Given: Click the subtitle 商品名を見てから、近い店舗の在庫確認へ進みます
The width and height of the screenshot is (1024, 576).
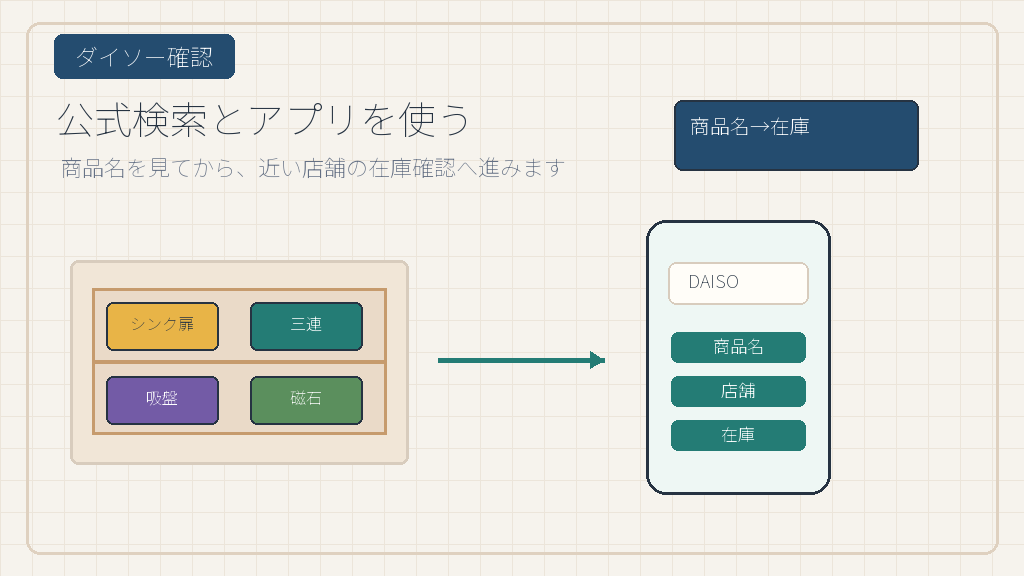Looking at the screenshot, I should [x=313, y=168].
